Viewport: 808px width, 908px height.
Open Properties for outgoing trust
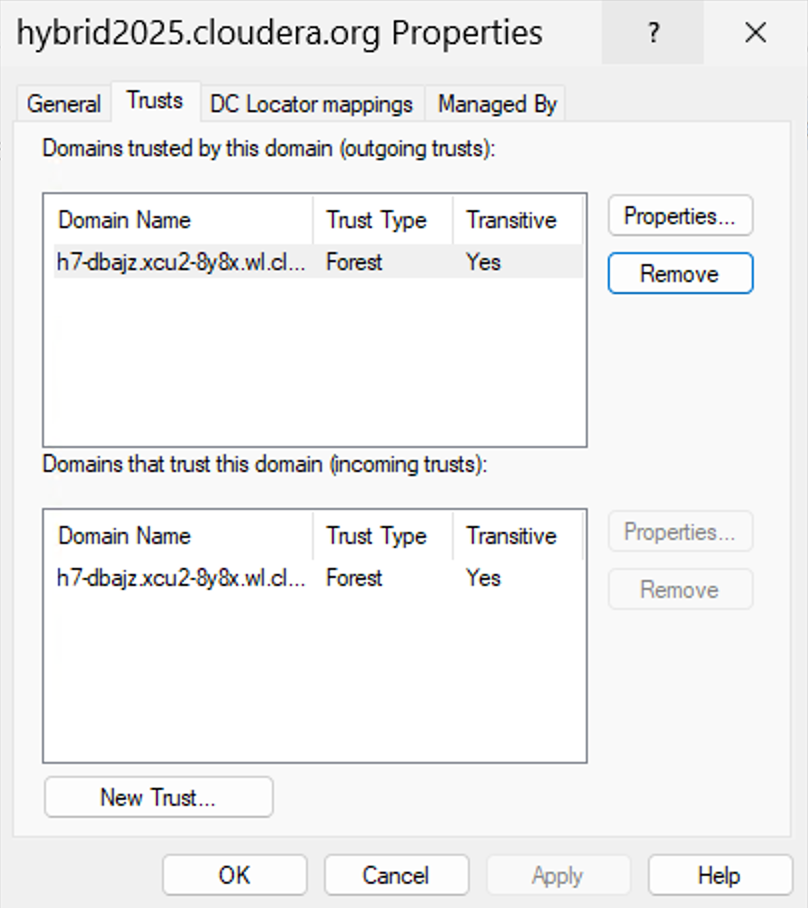coord(680,216)
